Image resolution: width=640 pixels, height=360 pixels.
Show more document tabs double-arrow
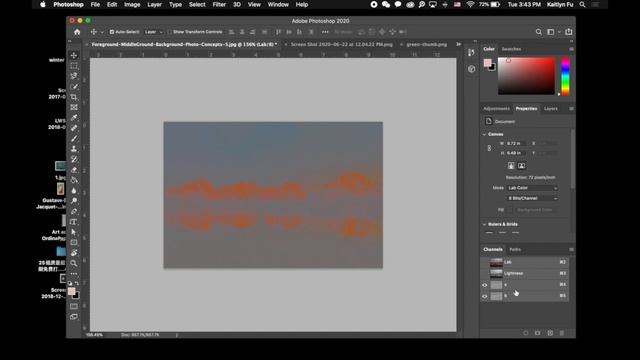click(x=459, y=44)
